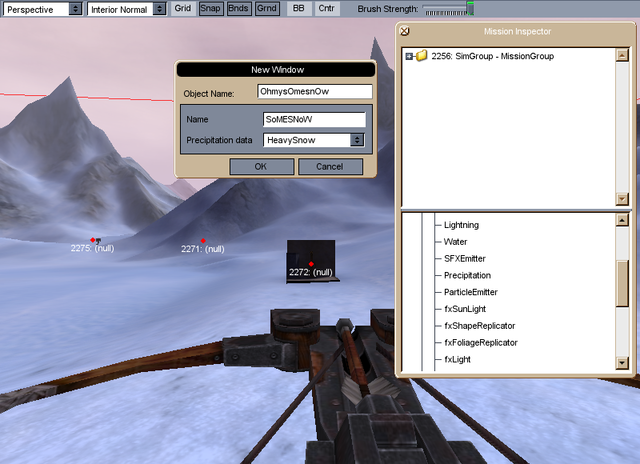Select object marker 2272 in viewport
This screenshot has height=464, width=640.
(x=311, y=264)
